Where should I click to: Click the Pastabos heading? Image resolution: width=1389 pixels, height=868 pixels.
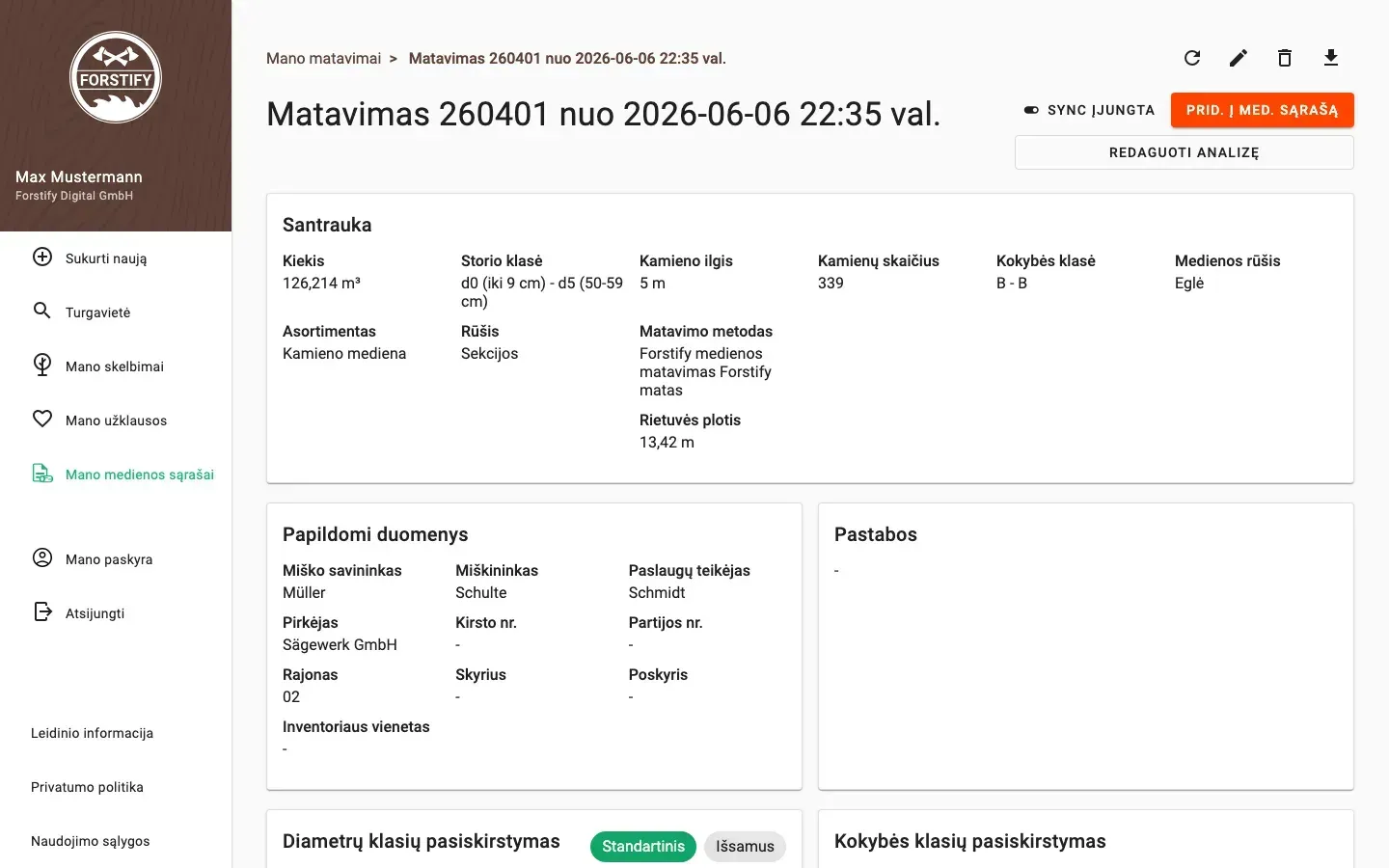point(876,534)
